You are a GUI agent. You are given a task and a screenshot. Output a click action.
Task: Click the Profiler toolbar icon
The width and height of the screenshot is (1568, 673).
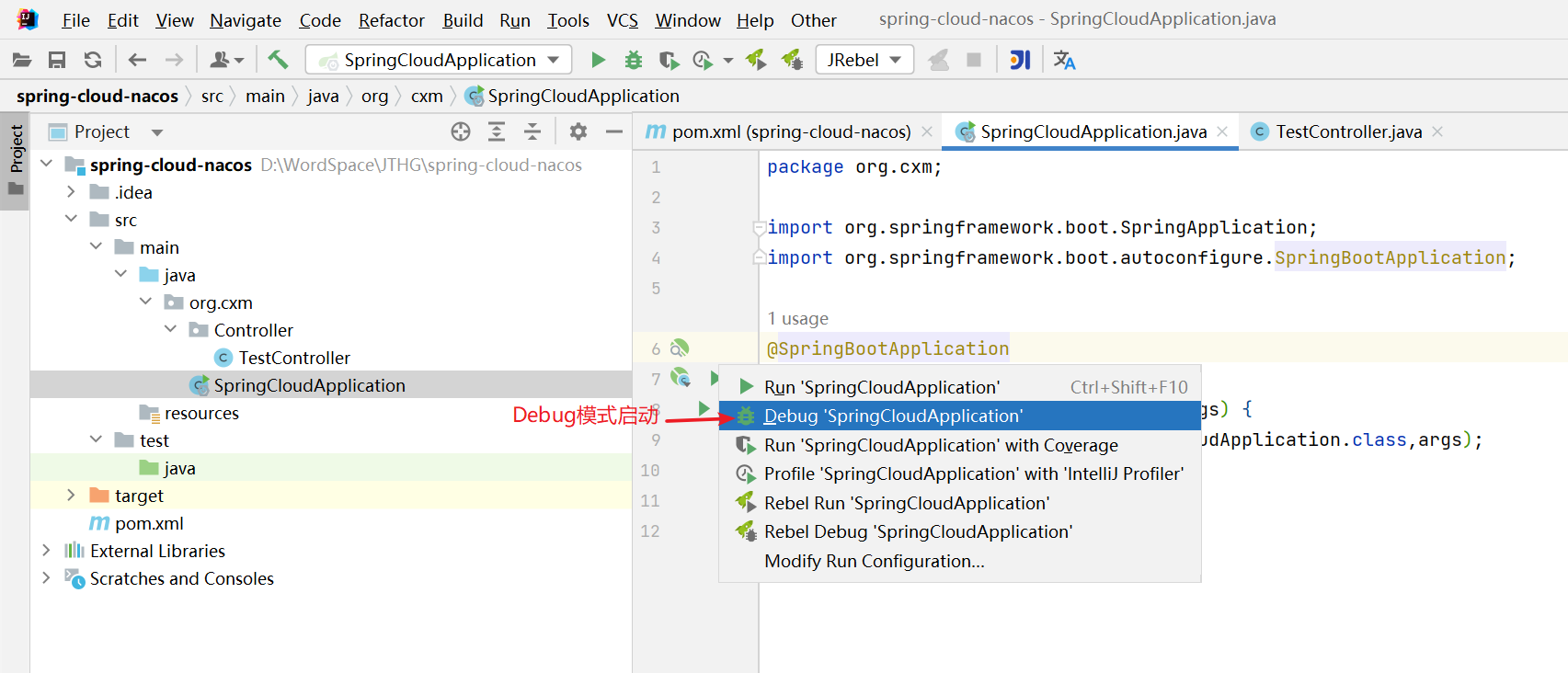(703, 61)
